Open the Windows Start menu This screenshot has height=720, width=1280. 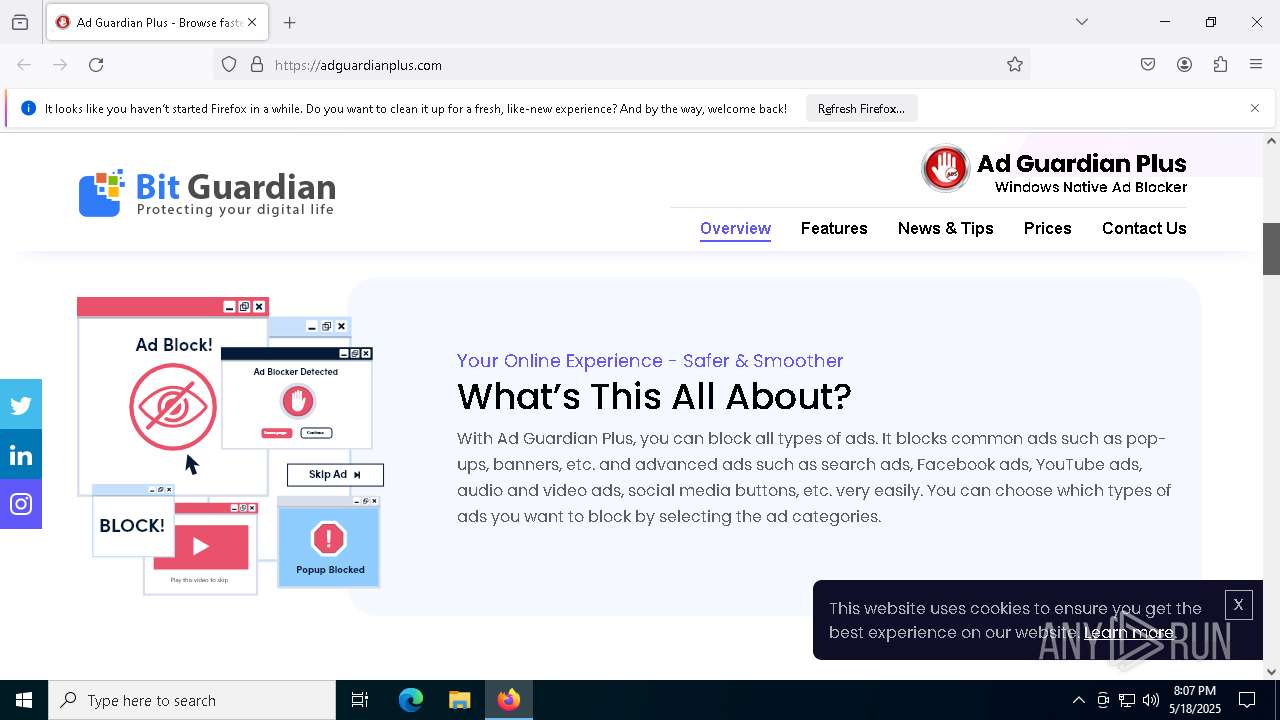(24, 700)
